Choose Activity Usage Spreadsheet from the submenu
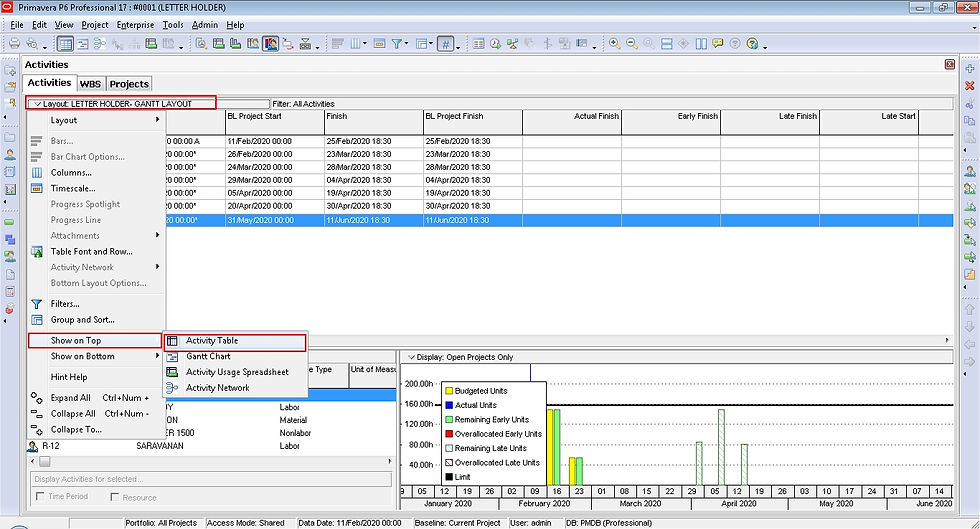Image resolution: width=980 pixels, height=529 pixels. 235,372
